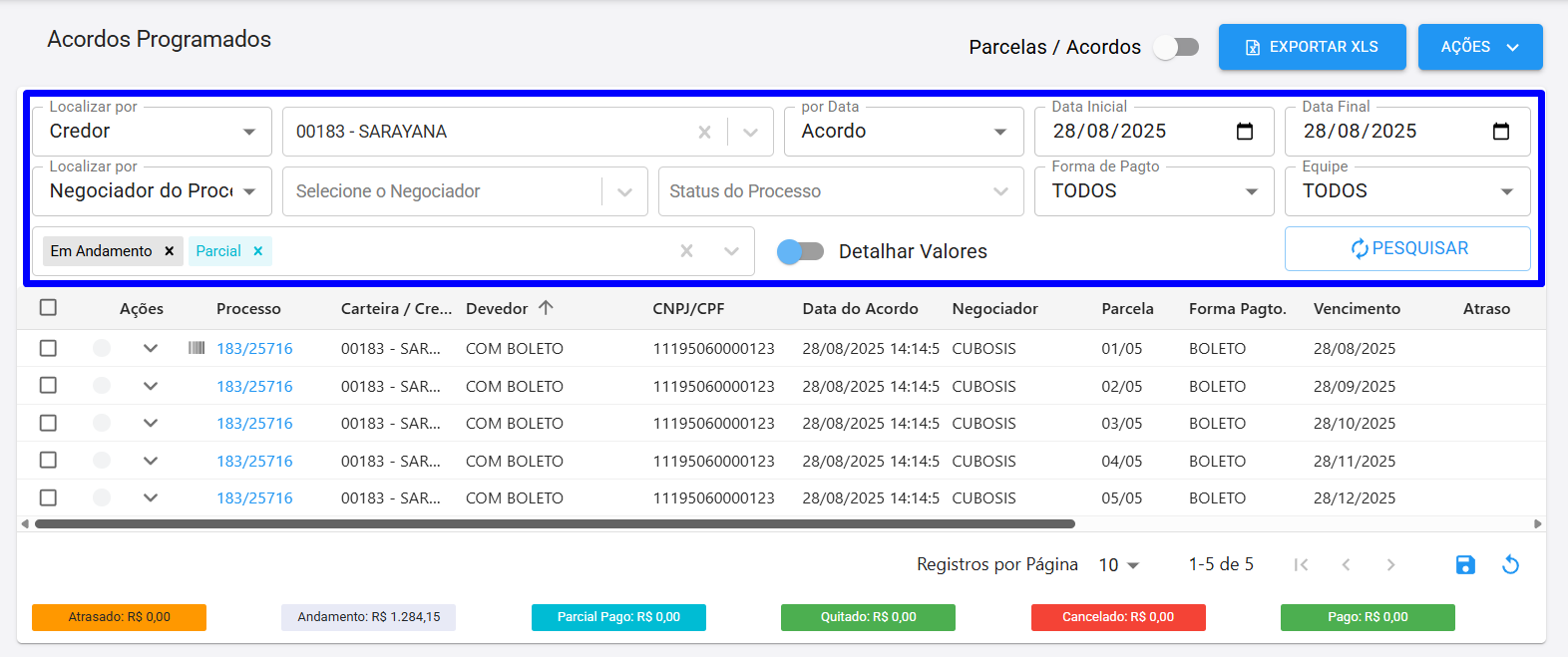Open the AÇÕES menu button

pos(1480,47)
